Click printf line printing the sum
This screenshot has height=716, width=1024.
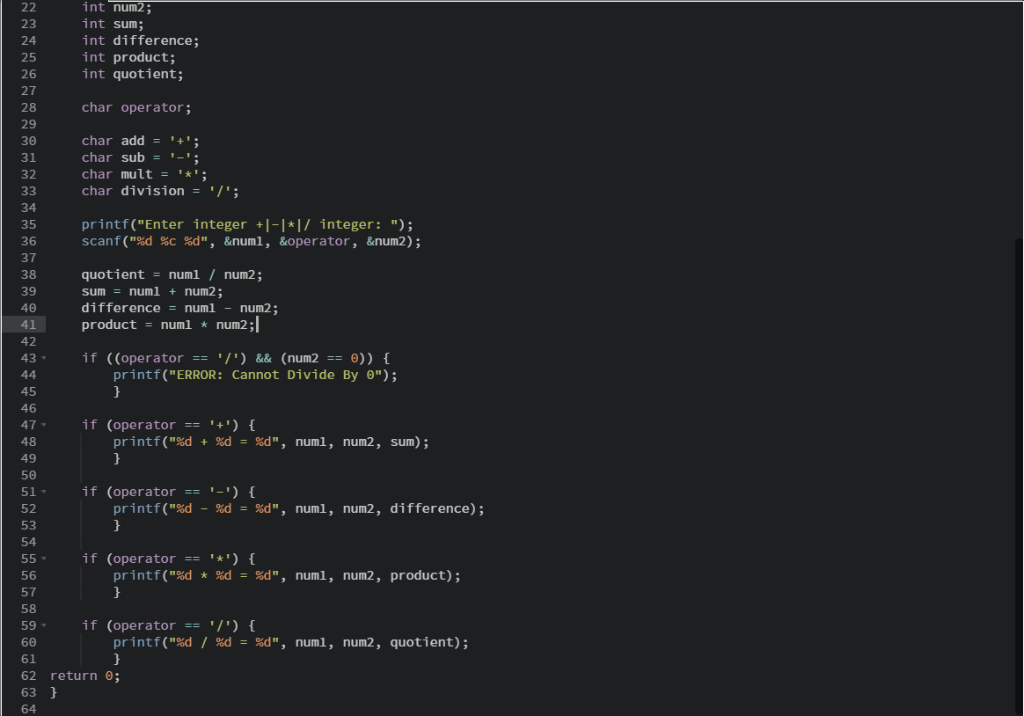click(x=270, y=442)
